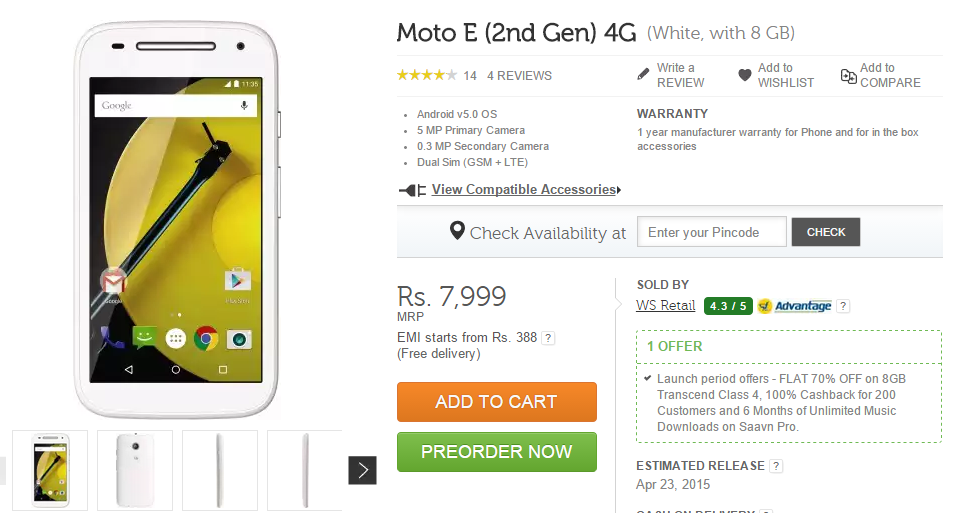Click the star rating display
The width and height of the screenshot is (958, 513).
[x=426, y=75]
